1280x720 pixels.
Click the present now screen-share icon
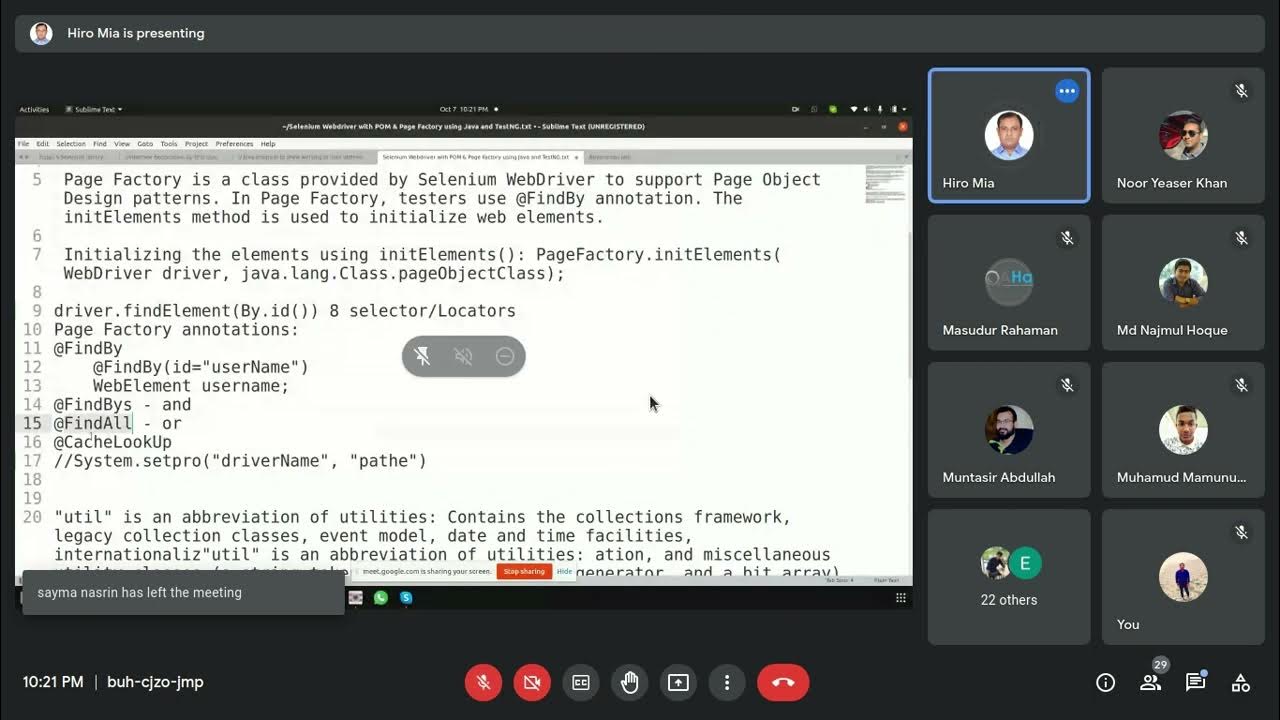pos(678,682)
